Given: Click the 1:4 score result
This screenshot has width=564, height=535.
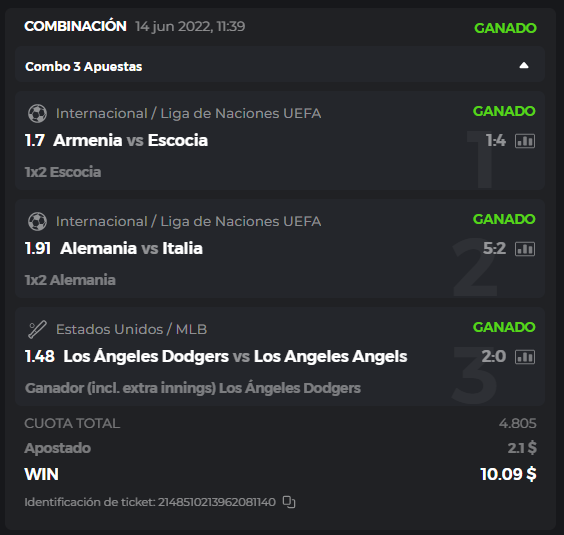Looking at the screenshot, I should [496, 140].
